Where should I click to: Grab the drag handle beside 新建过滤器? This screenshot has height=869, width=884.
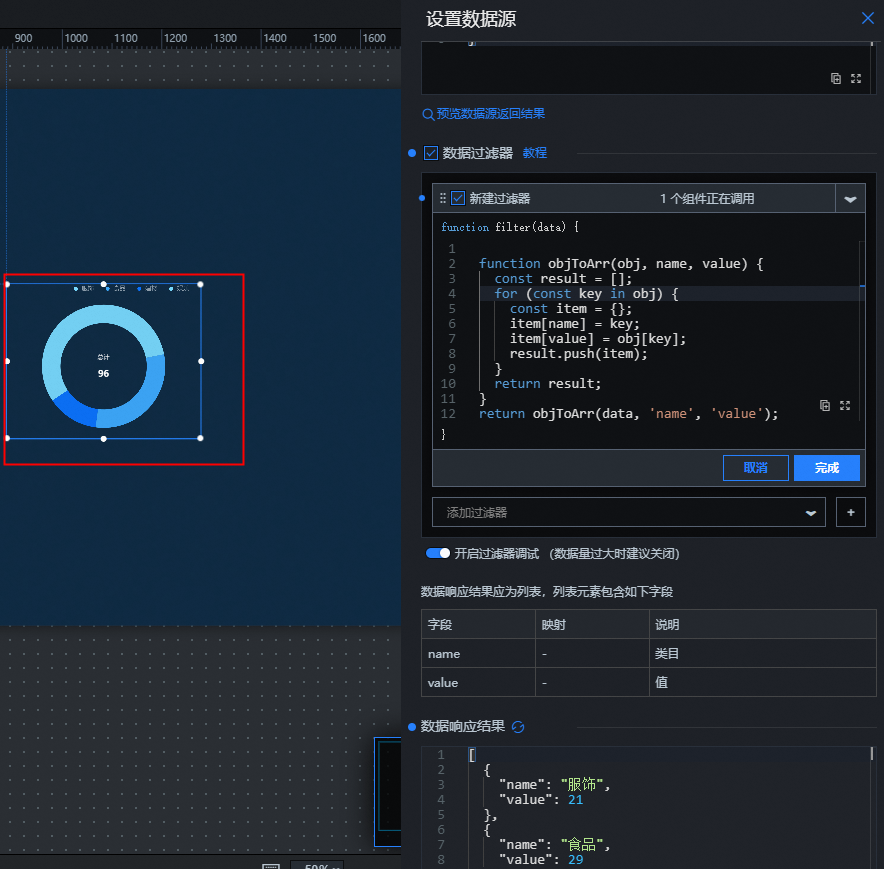pos(443,198)
